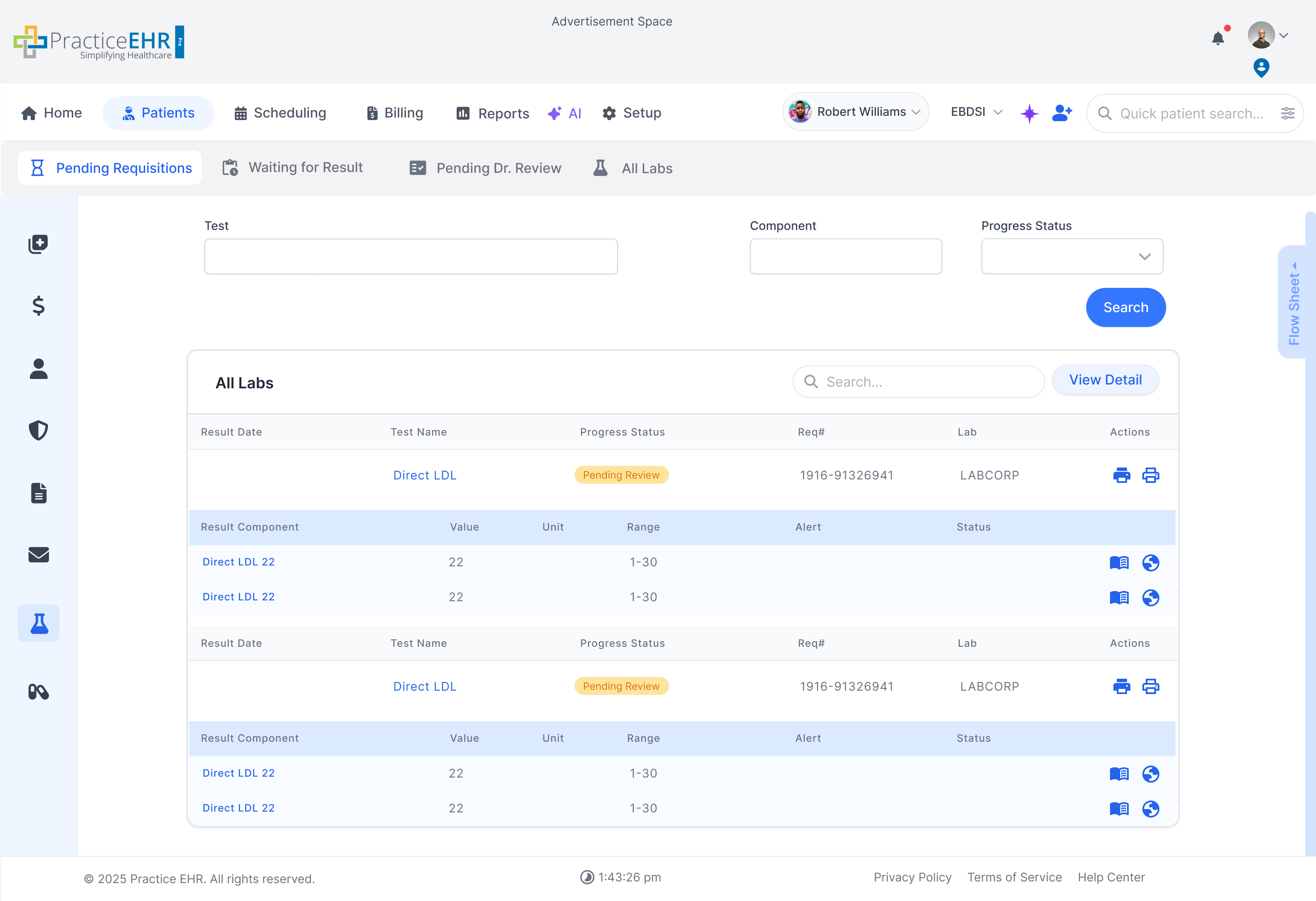Image resolution: width=1316 pixels, height=901 pixels.
Task: Open the notifications bell icon
Action: (x=1217, y=38)
